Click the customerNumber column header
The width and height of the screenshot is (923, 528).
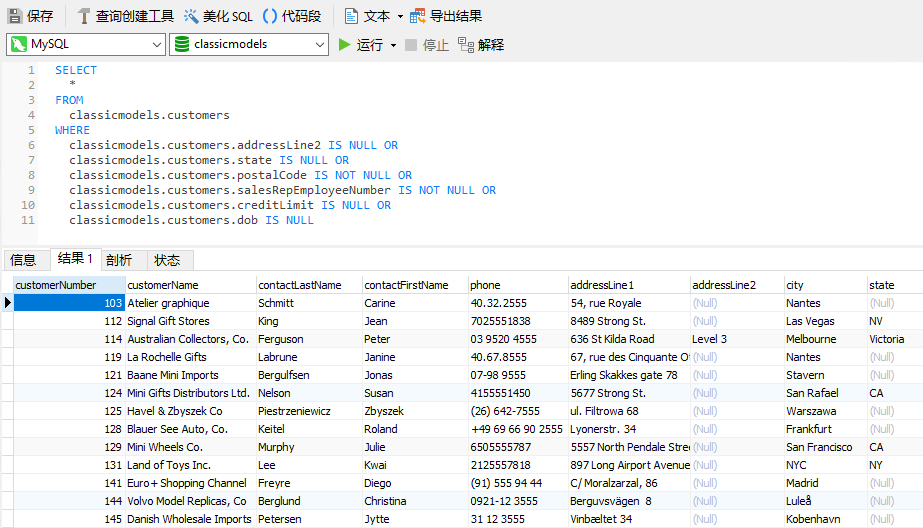point(69,285)
